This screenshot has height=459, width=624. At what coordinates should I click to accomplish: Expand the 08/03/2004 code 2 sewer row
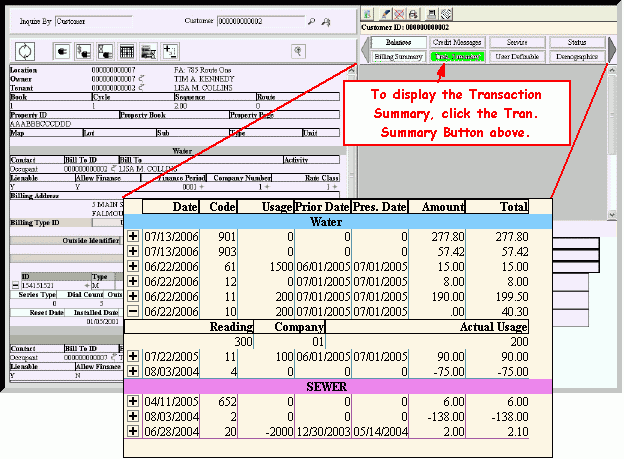tap(133, 416)
